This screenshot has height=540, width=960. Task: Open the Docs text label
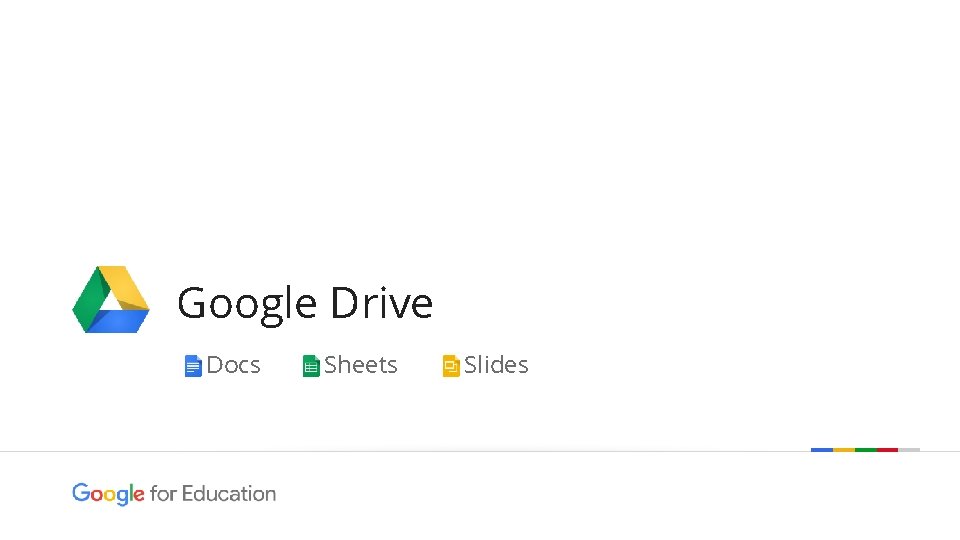tap(233, 365)
